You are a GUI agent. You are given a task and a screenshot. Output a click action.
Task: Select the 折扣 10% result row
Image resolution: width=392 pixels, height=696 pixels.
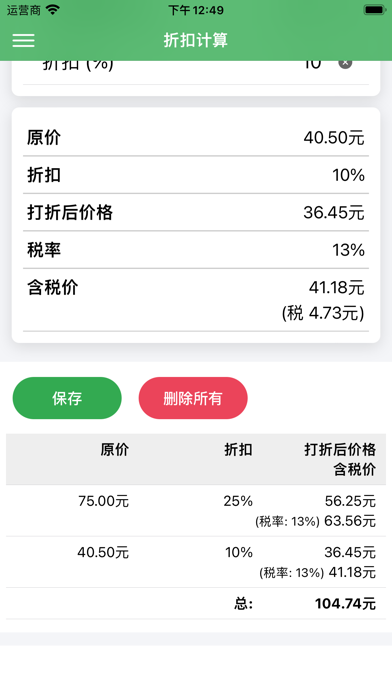(196, 175)
